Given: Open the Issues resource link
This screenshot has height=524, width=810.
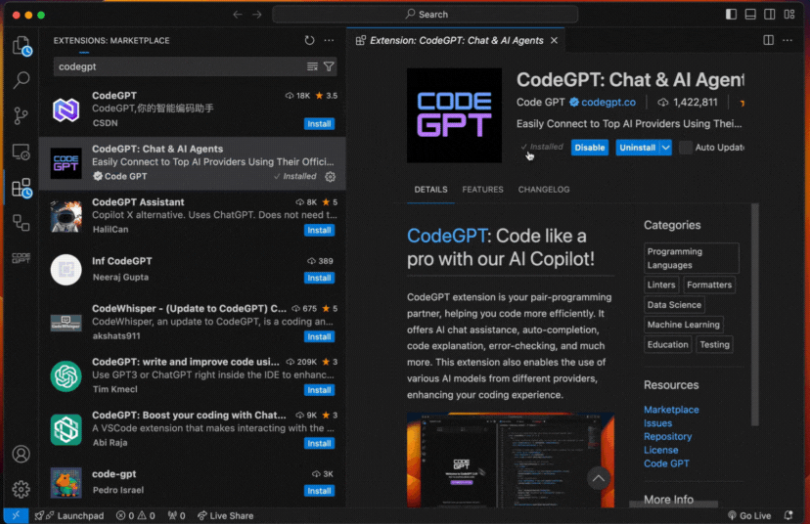Looking at the screenshot, I should [x=658, y=423].
